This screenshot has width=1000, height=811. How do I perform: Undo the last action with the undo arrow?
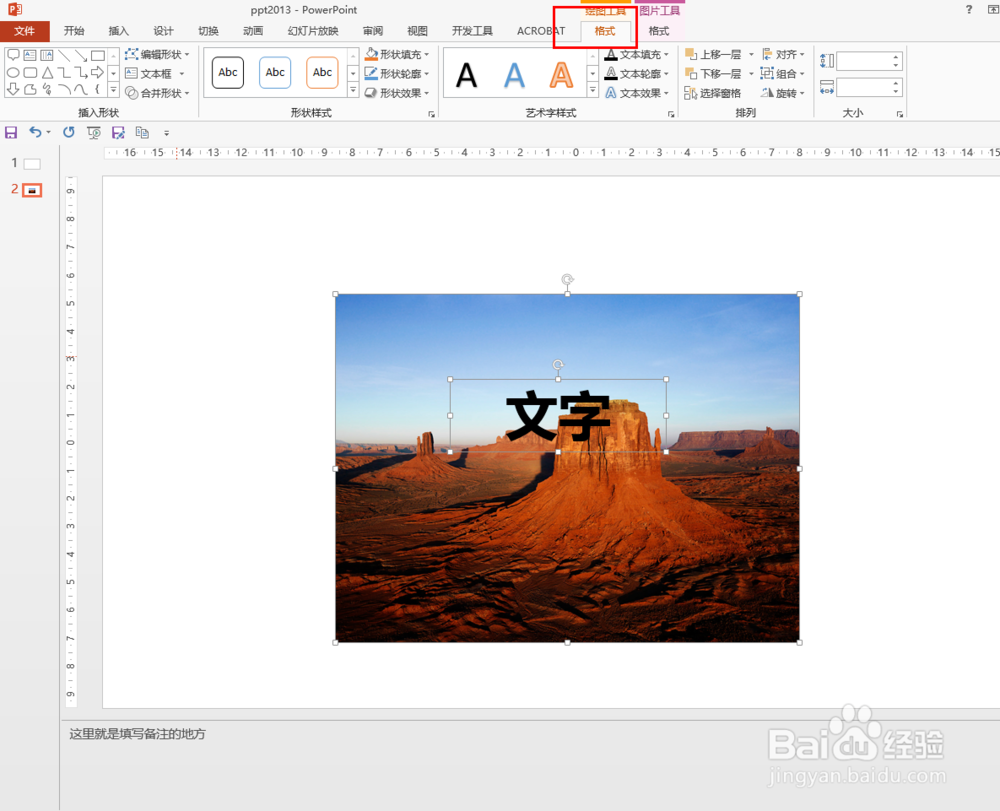click(36, 132)
